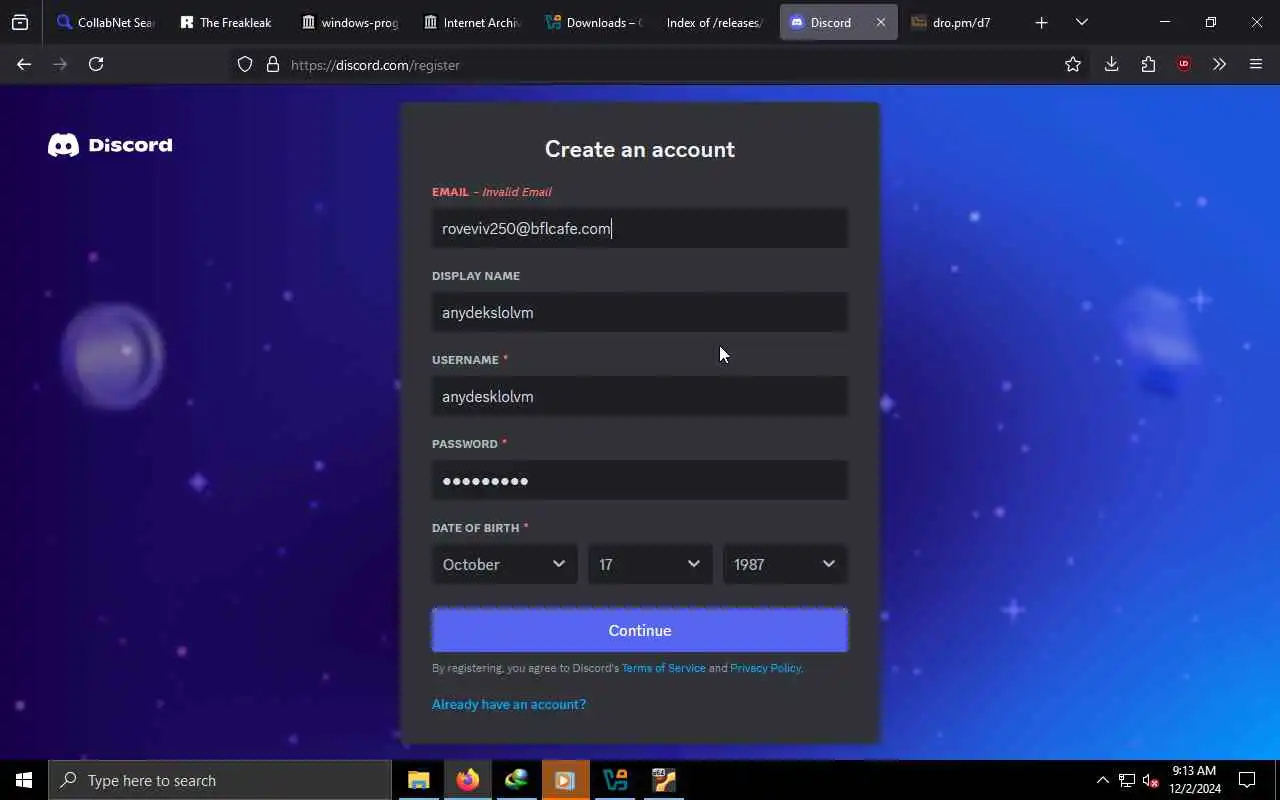1280x800 pixels.
Task: Reload the Discord register page
Action: (x=96, y=64)
